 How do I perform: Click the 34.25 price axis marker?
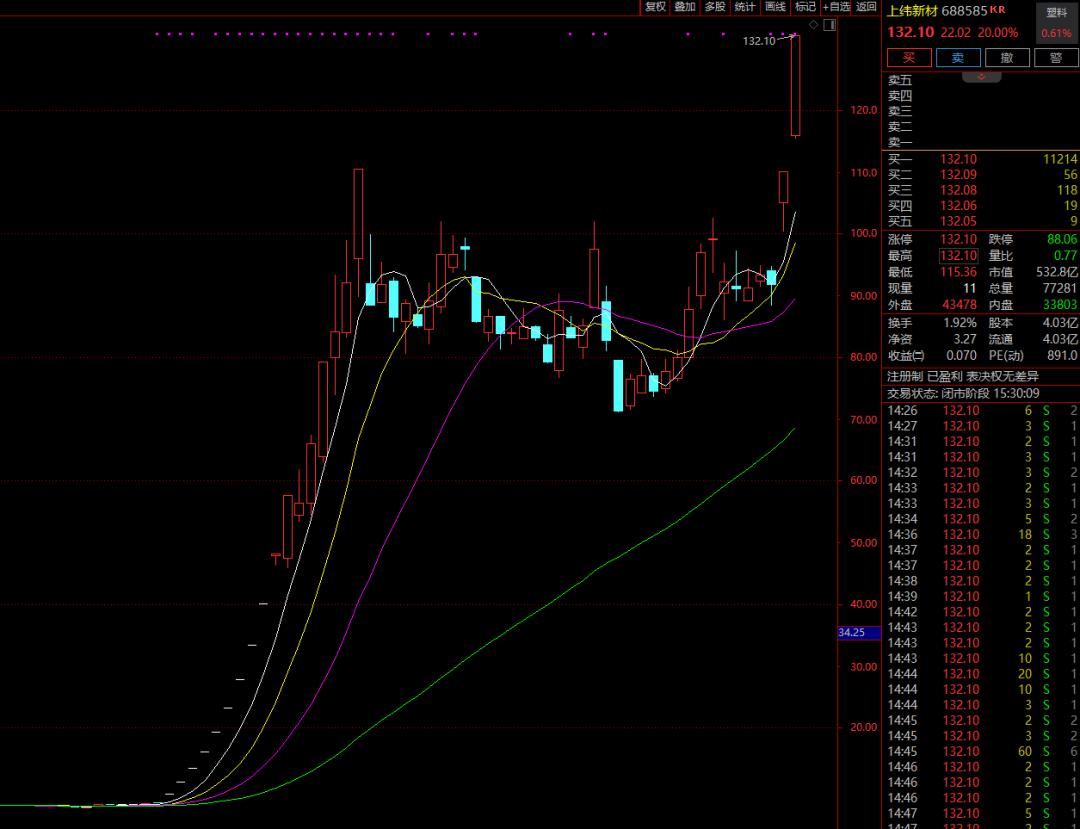[x=859, y=633]
